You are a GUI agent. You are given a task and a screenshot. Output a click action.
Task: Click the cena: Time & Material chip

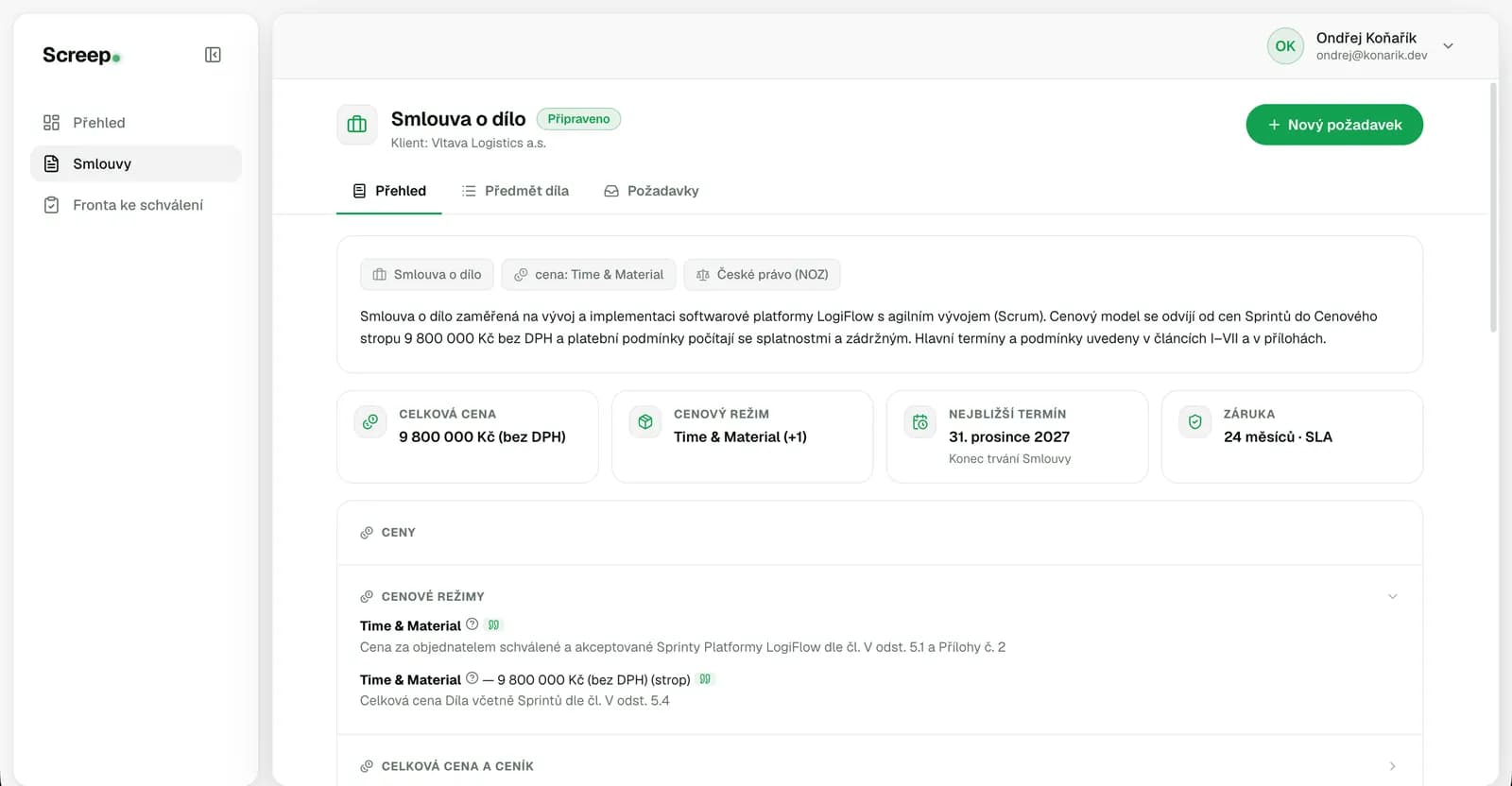tap(589, 275)
